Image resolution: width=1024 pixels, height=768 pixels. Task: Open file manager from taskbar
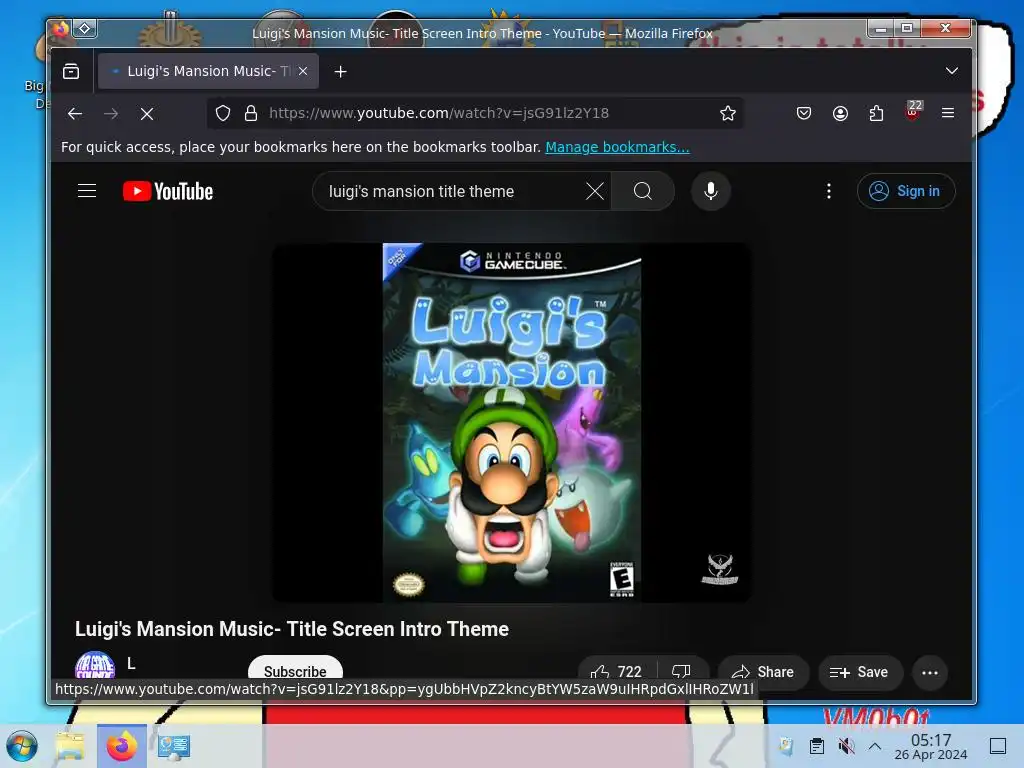[x=70, y=746]
